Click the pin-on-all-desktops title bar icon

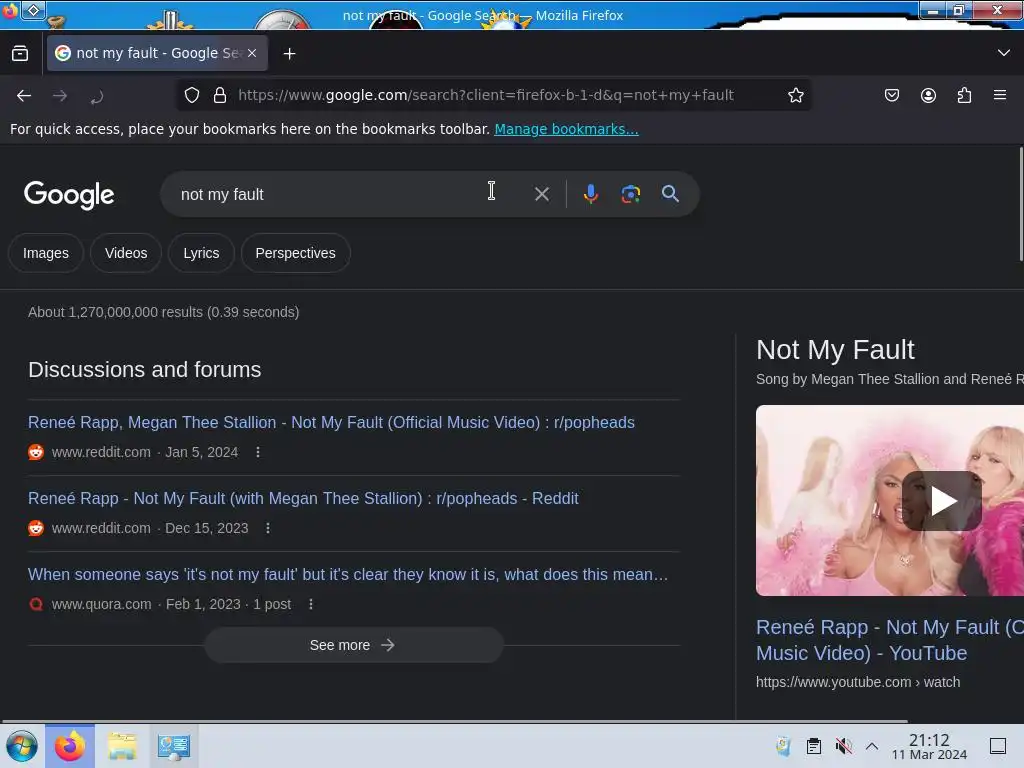[x=34, y=10]
